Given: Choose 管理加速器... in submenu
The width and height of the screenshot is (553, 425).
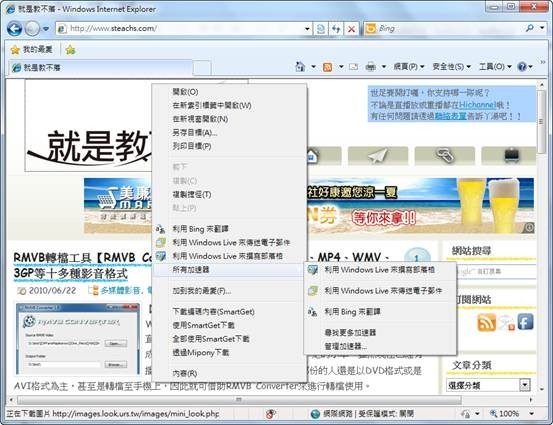Looking at the screenshot, I should point(380,346).
